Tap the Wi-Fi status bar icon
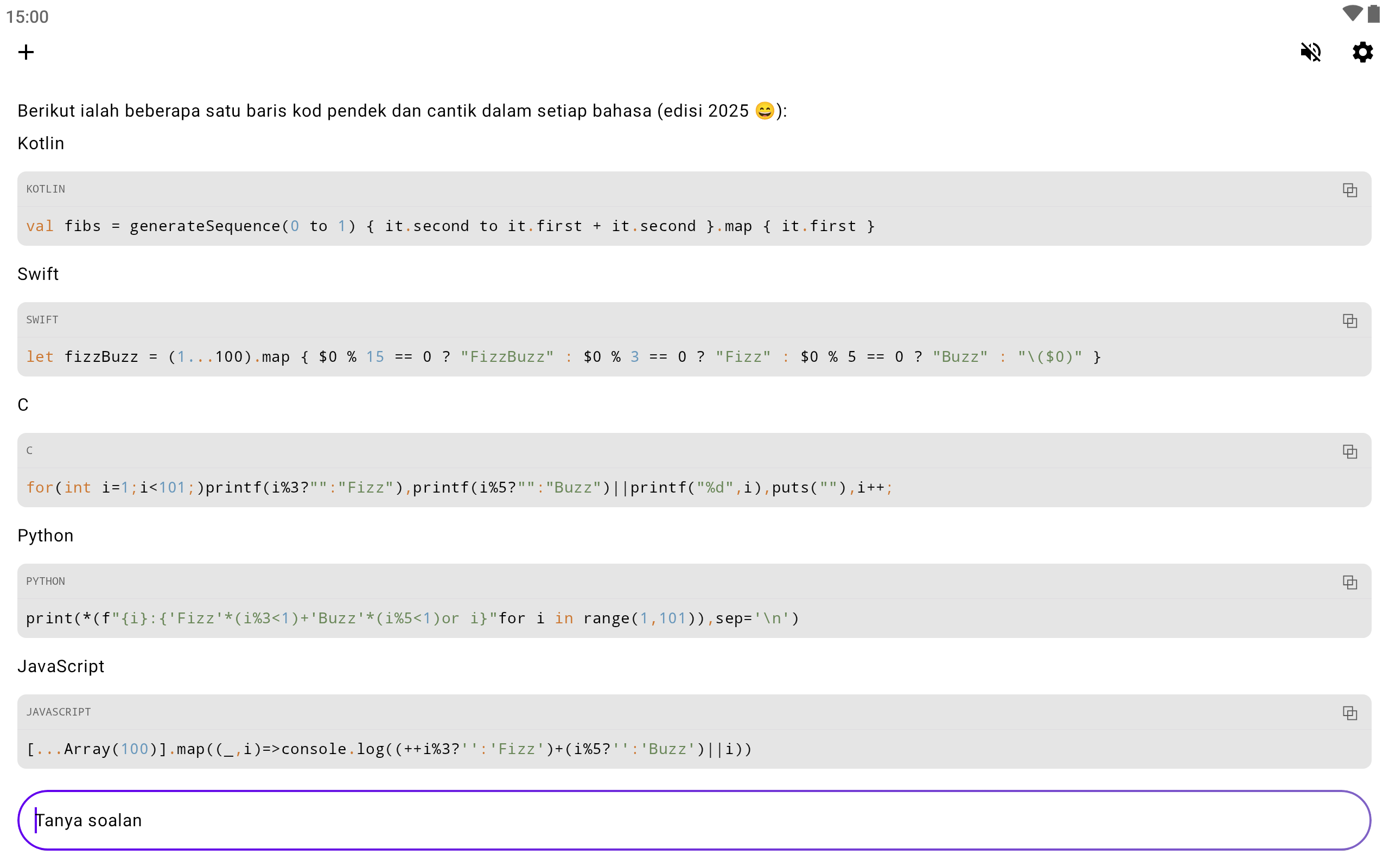The width and height of the screenshot is (1389, 868). [1352, 14]
